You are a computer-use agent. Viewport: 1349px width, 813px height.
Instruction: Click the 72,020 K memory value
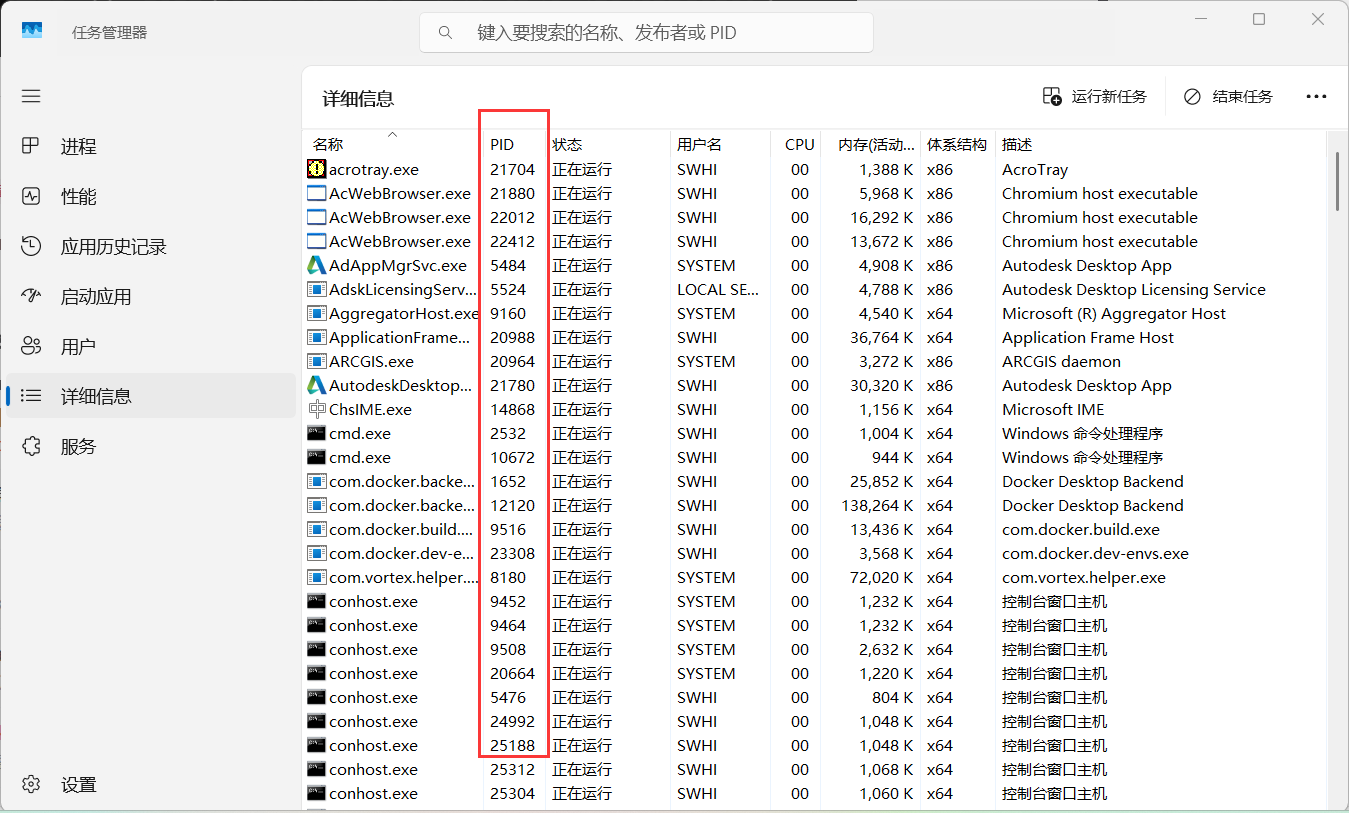click(881, 577)
